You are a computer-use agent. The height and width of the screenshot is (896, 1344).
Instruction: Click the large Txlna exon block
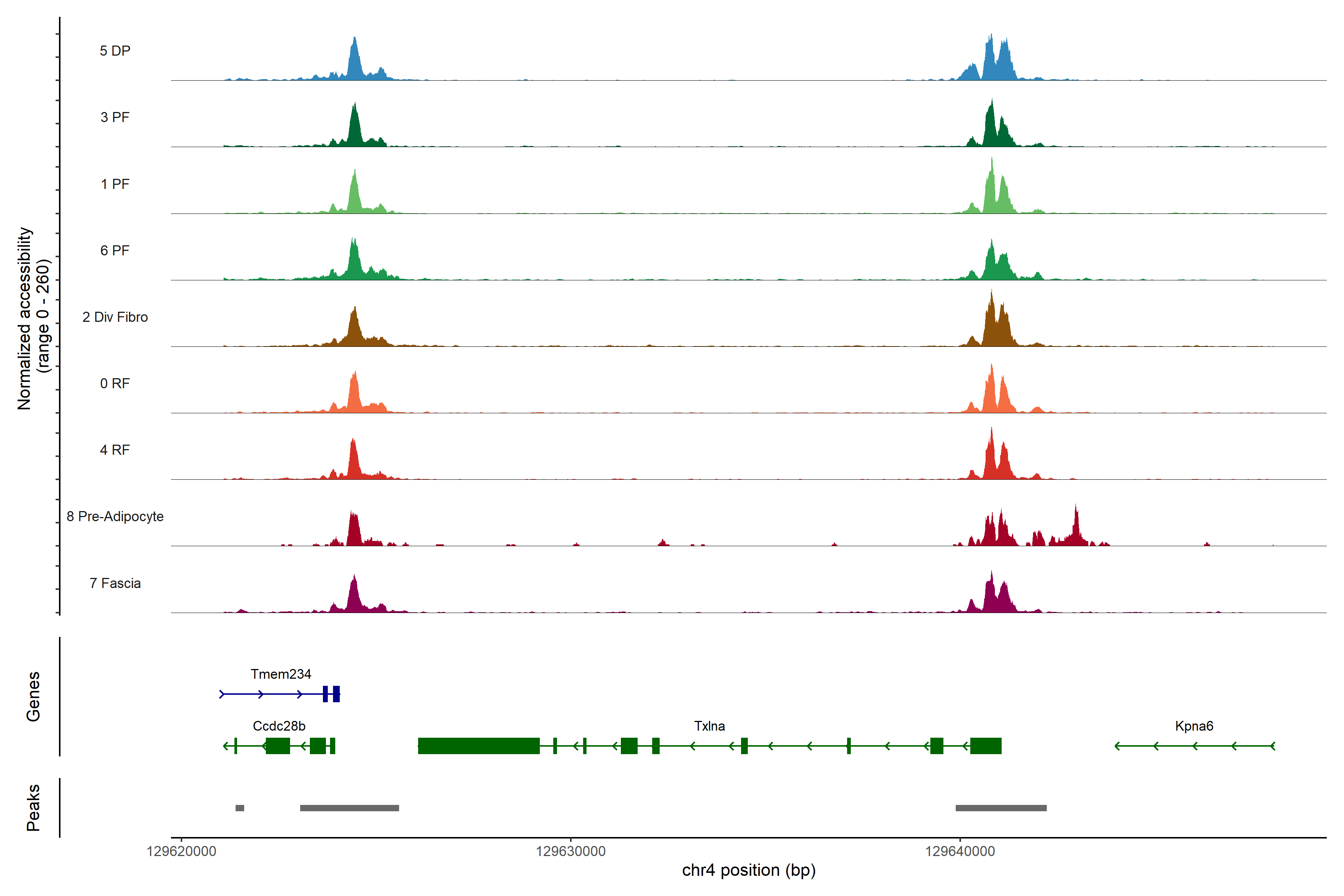(x=478, y=746)
